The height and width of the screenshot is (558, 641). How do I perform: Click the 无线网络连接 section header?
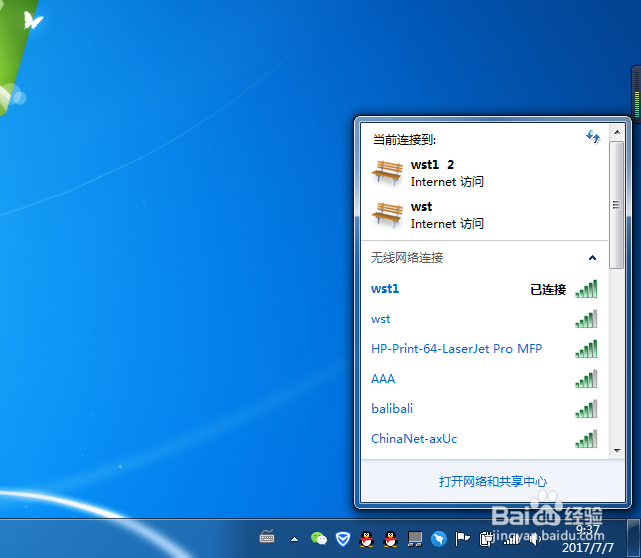[x=484, y=258]
